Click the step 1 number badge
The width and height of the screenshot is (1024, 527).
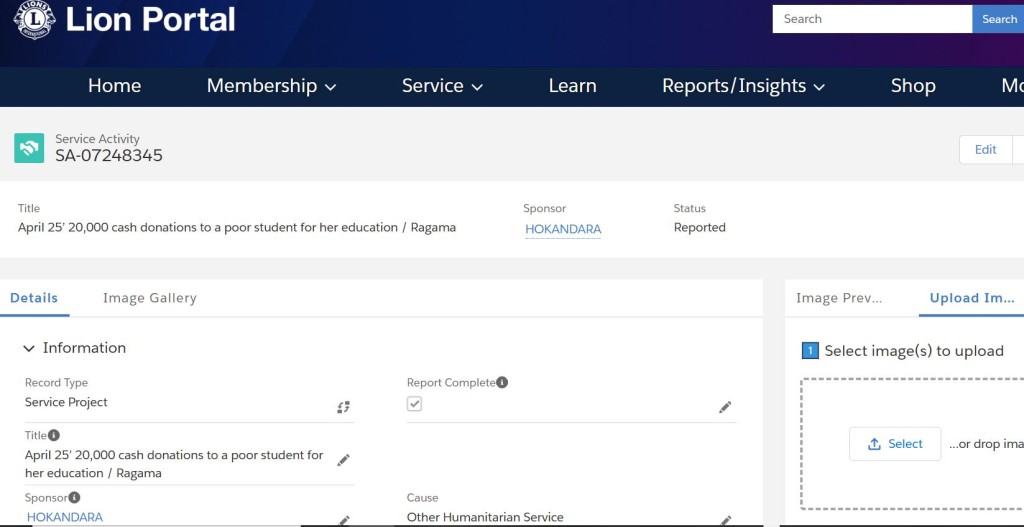(810, 351)
